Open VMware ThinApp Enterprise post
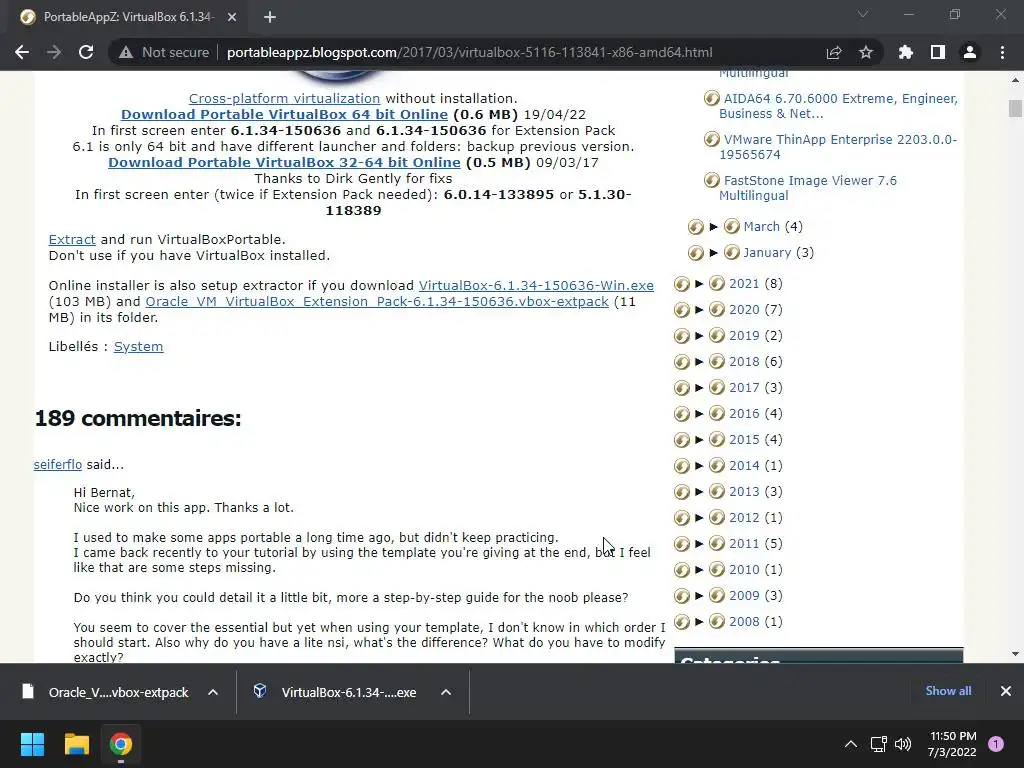 (839, 147)
